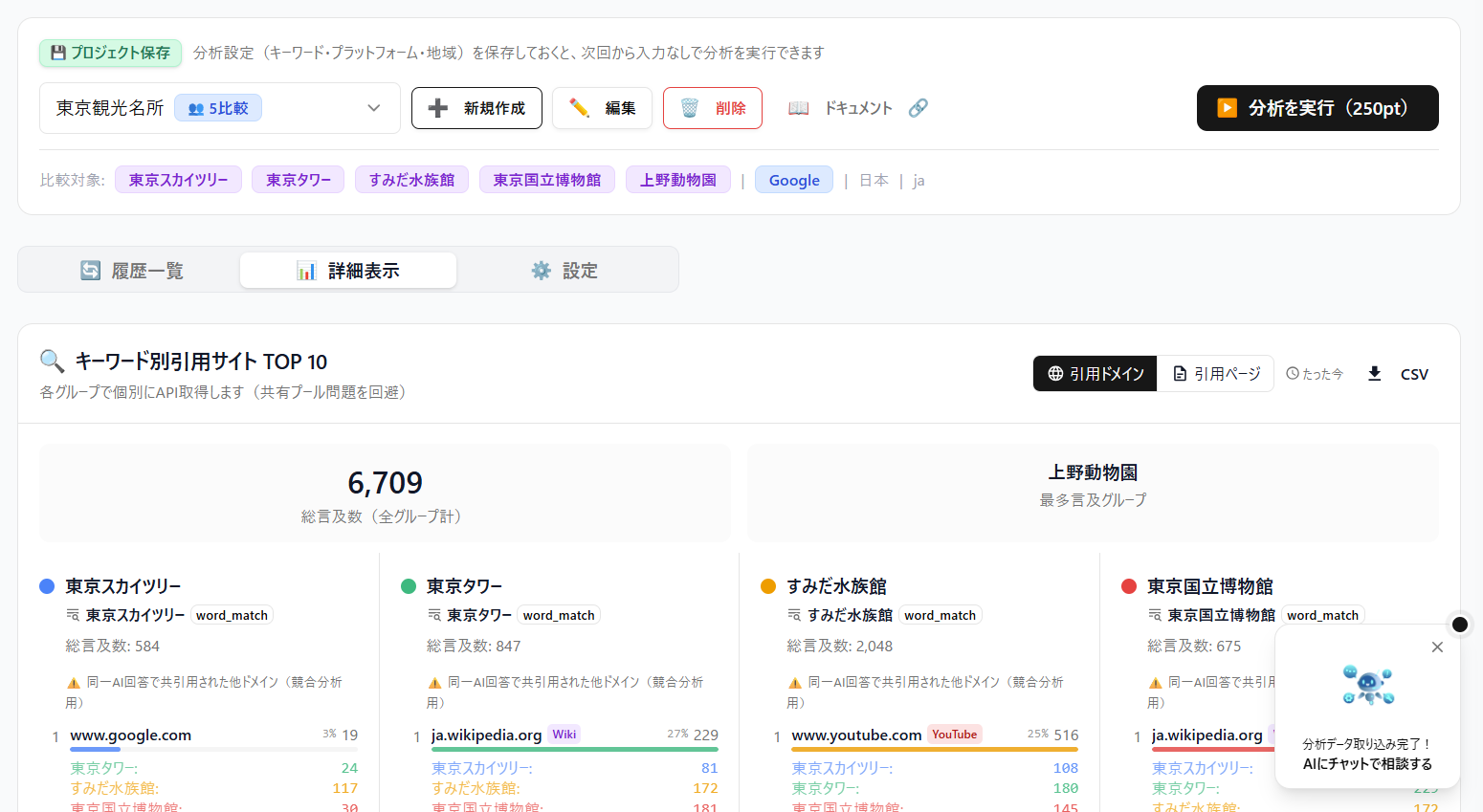
Task: Click keyword search icon under 東京スカイツリー heading
Action: (x=73, y=615)
